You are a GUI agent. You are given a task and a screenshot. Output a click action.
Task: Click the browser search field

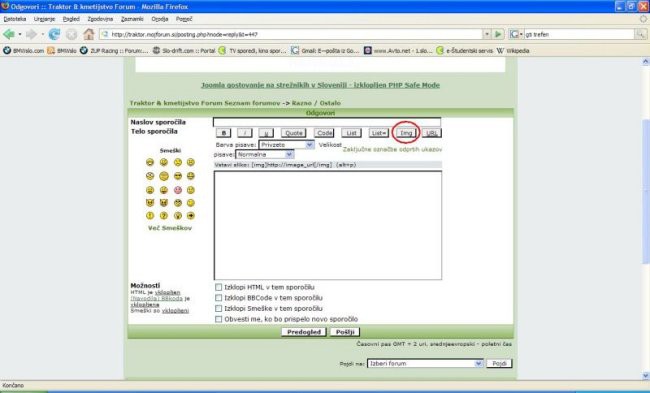[x=579, y=34]
